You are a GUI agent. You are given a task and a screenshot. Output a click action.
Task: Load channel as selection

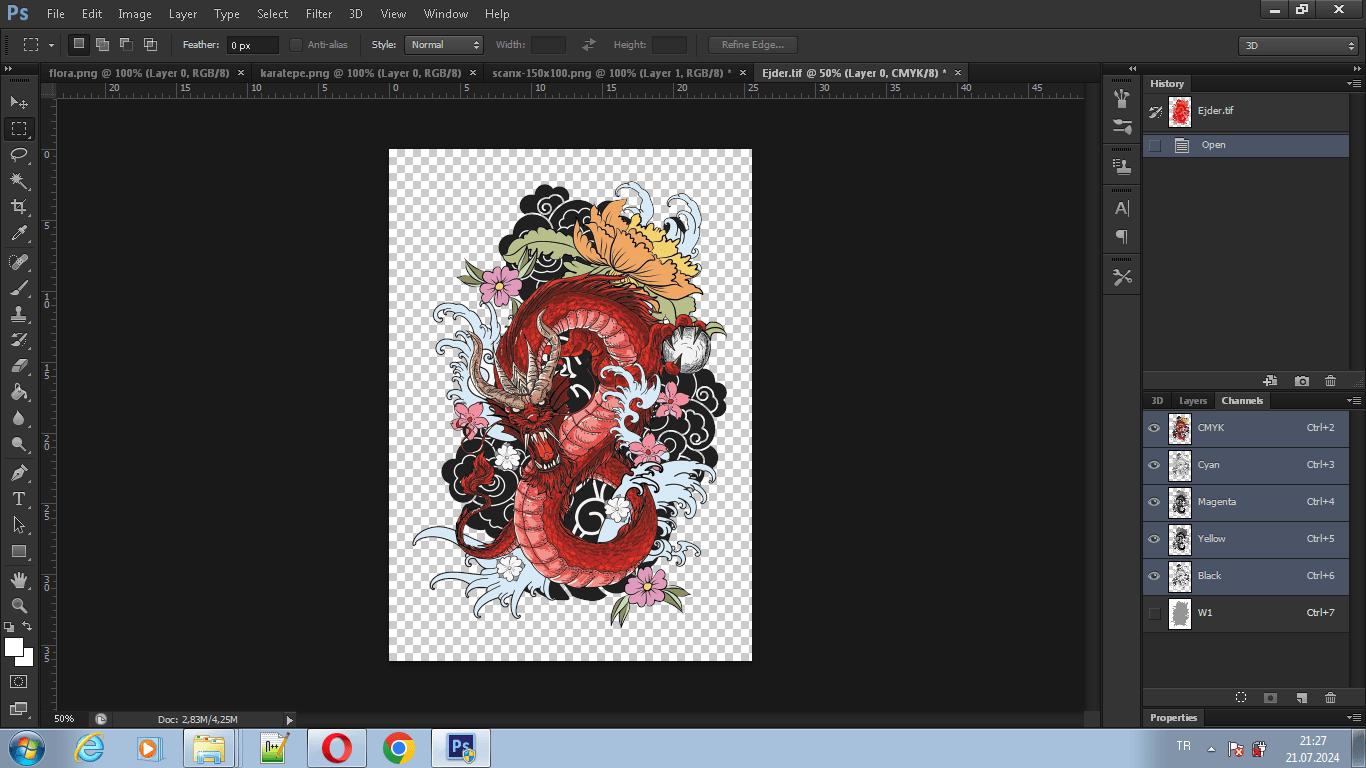coord(1240,698)
